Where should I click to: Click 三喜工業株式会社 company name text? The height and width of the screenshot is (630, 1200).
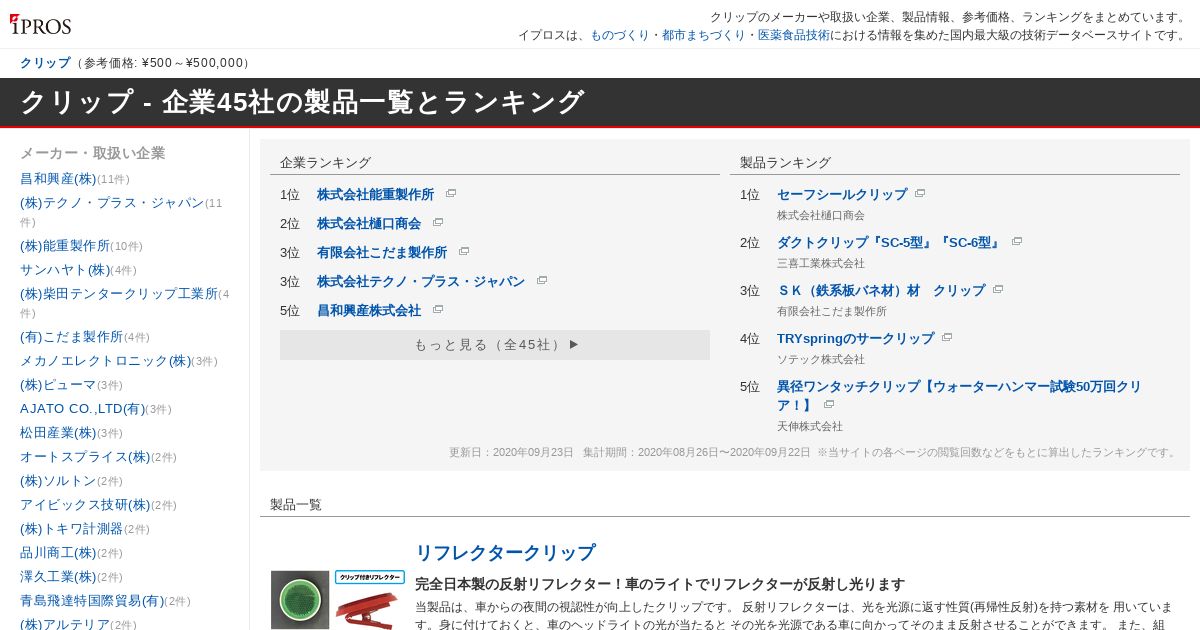pos(821,263)
